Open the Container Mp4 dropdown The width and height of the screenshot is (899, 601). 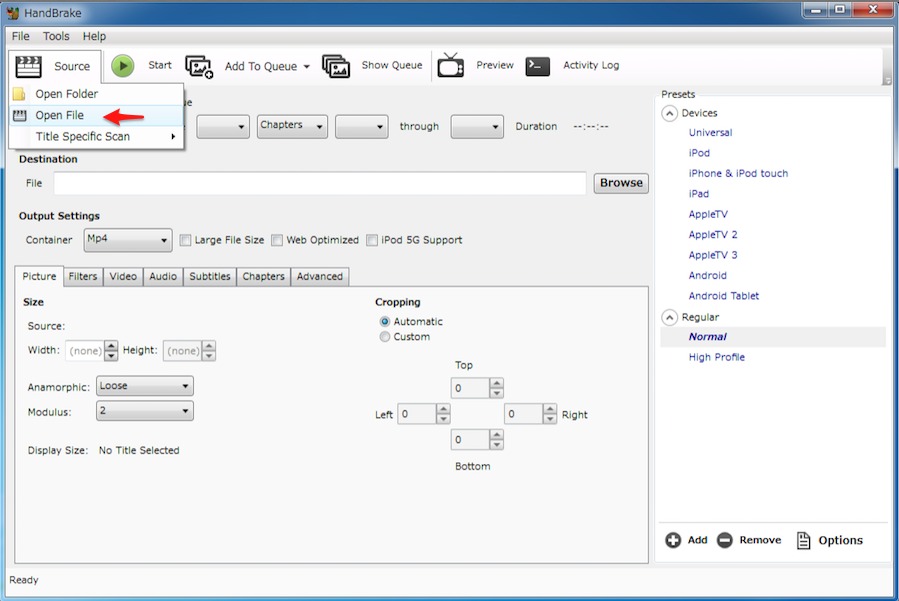(x=128, y=240)
